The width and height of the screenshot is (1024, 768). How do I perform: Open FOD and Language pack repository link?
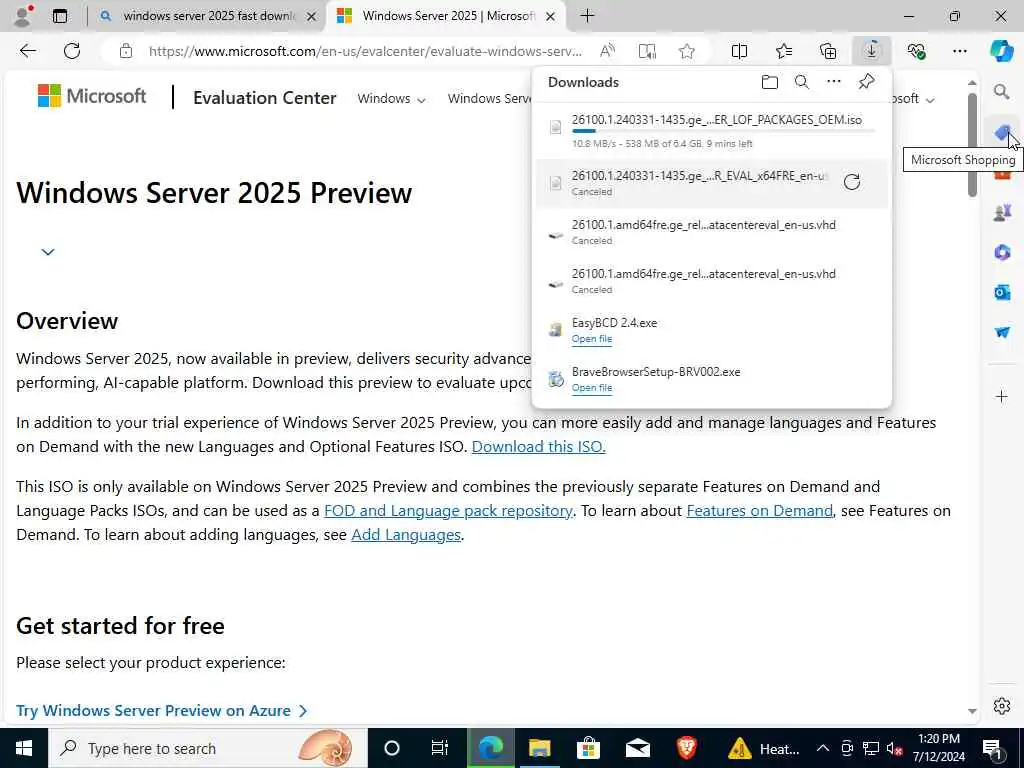(x=448, y=511)
